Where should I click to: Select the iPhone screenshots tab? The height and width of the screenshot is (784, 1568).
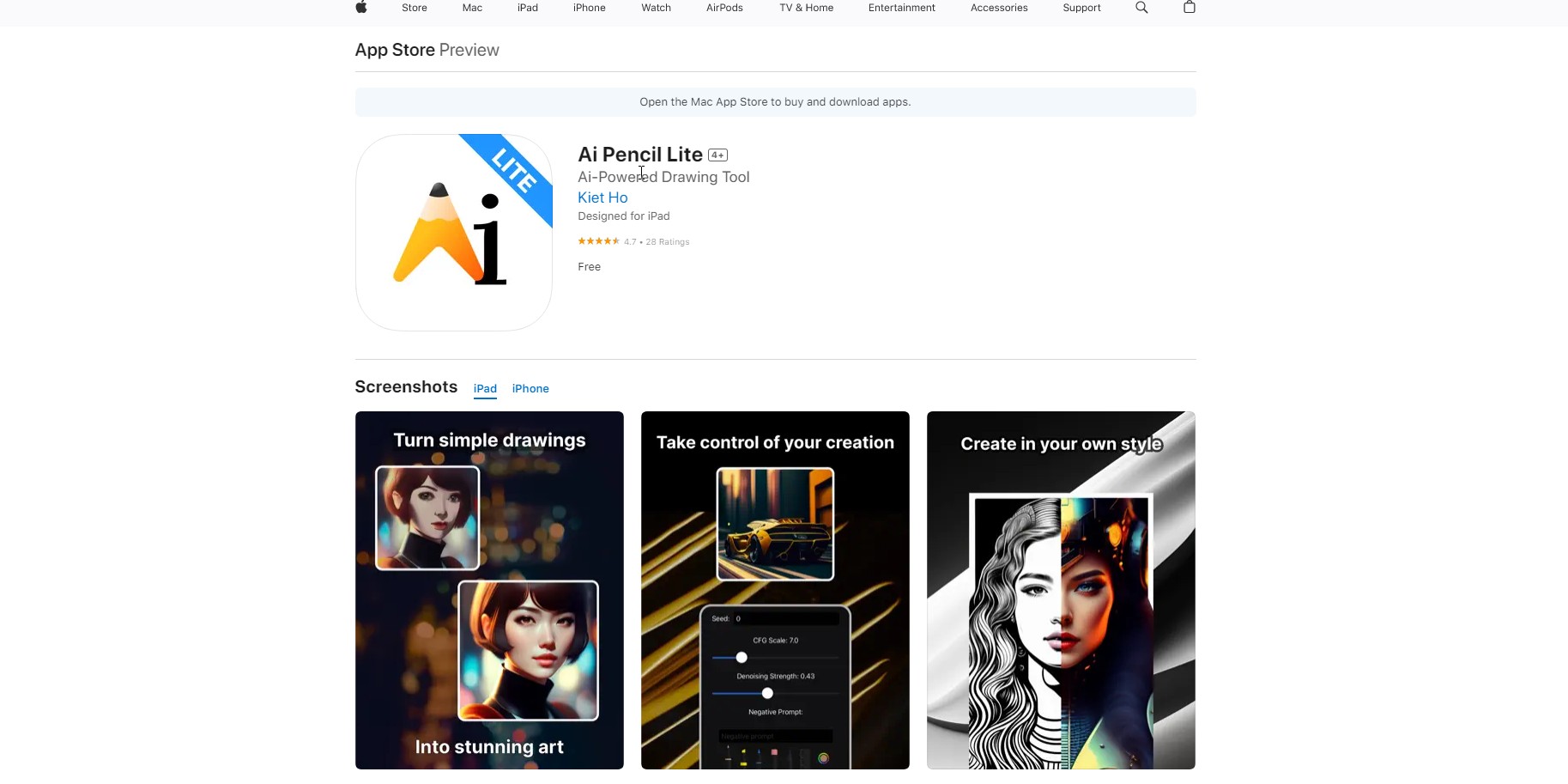[530, 389]
